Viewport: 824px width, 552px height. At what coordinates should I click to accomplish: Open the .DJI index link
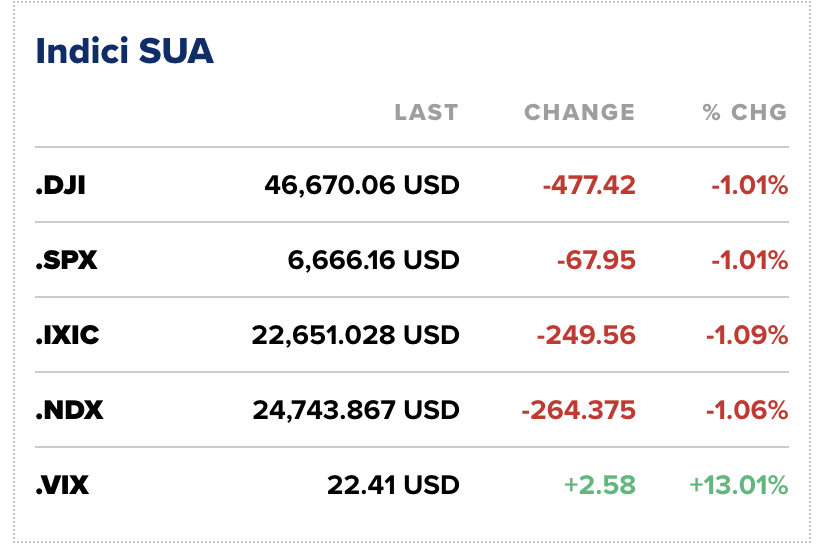(x=61, y=185)
